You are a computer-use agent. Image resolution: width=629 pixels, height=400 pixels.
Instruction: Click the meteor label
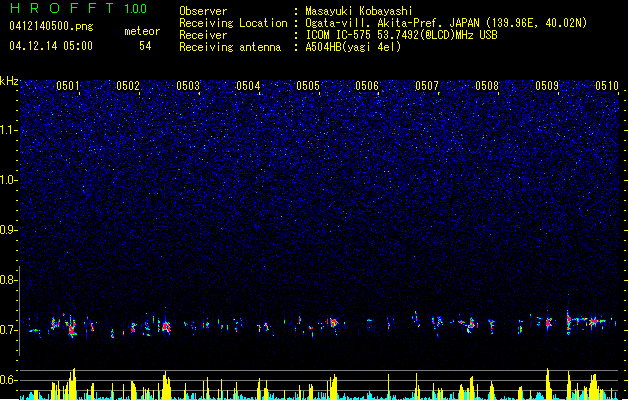click(142, 31)
